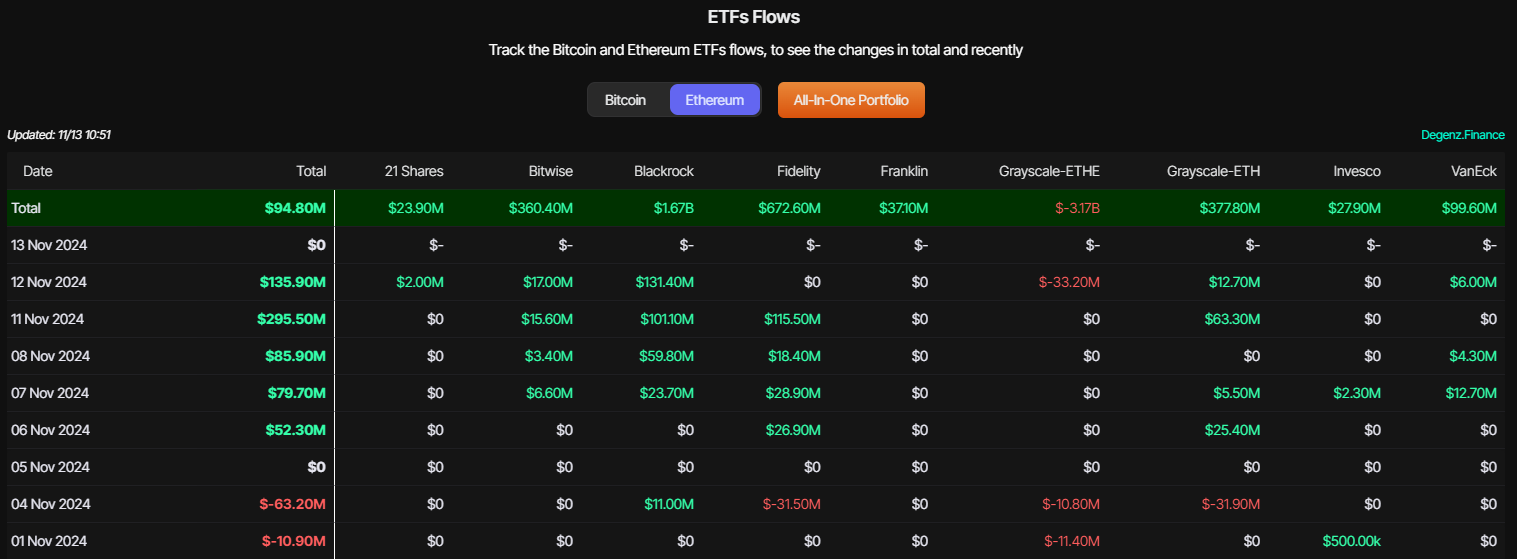Click the Date column header
The width and height of the screenshot is (1517, 559).
pyautogui.click(x=38, y=171)
